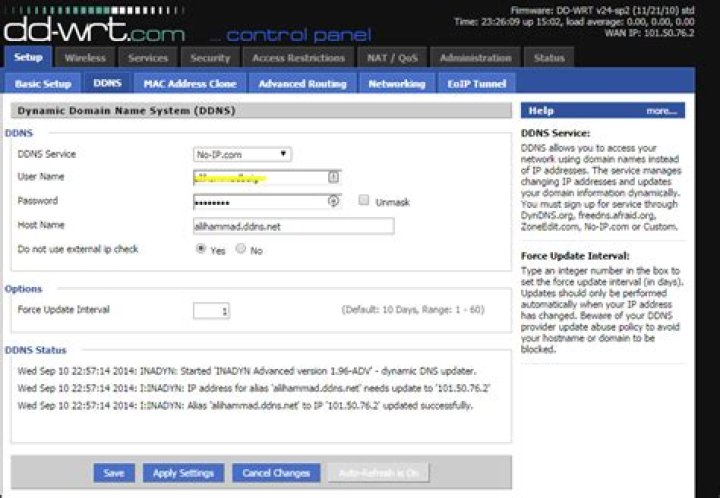
Task: Click the Save button
Action: pyautogui.click(x=114, y=473)
